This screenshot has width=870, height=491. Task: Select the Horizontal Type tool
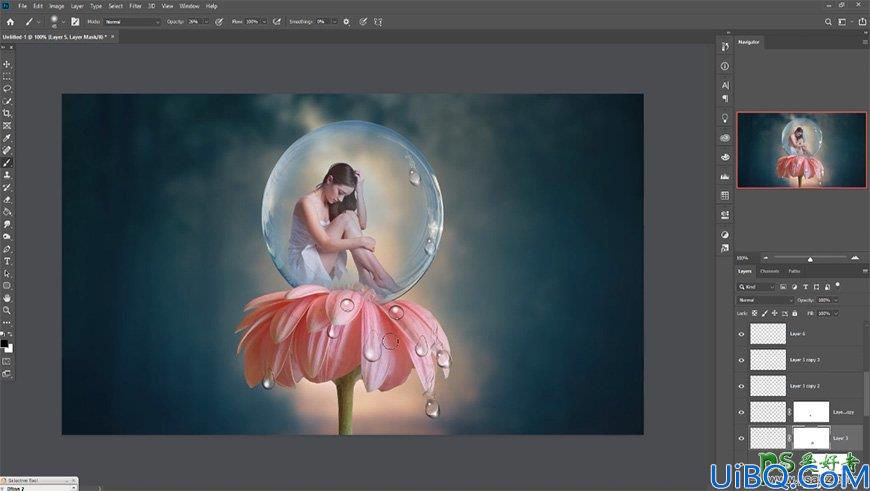click(x=7, y=261)
